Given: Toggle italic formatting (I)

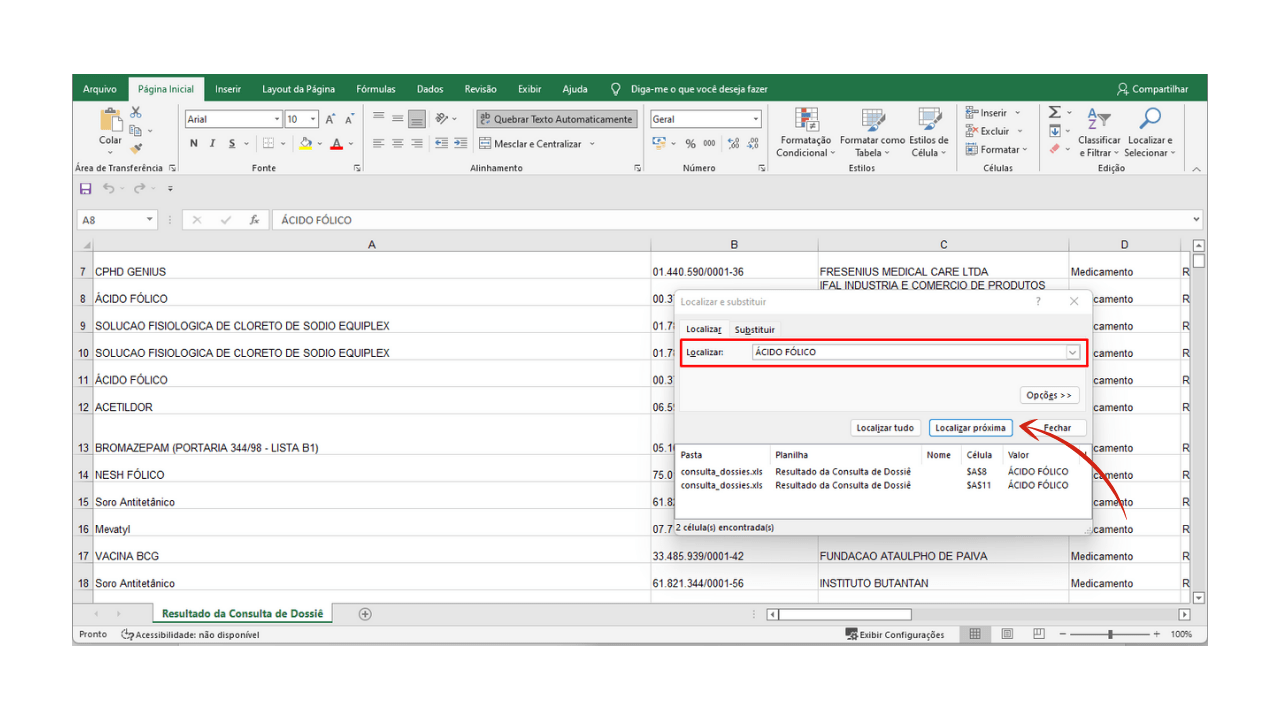Looking at the screenshot, I should point(213,144).
